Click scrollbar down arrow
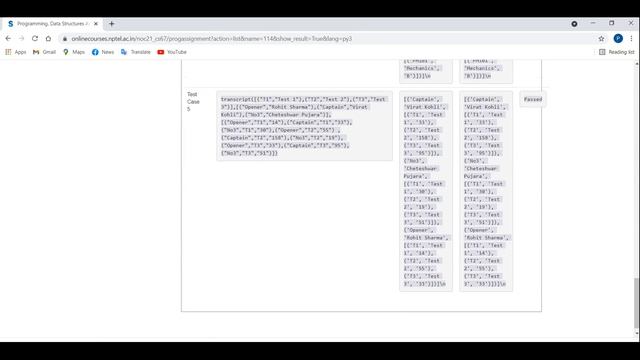Image resolution: width=640 pixels, height=360 pixels. [637, 333]
